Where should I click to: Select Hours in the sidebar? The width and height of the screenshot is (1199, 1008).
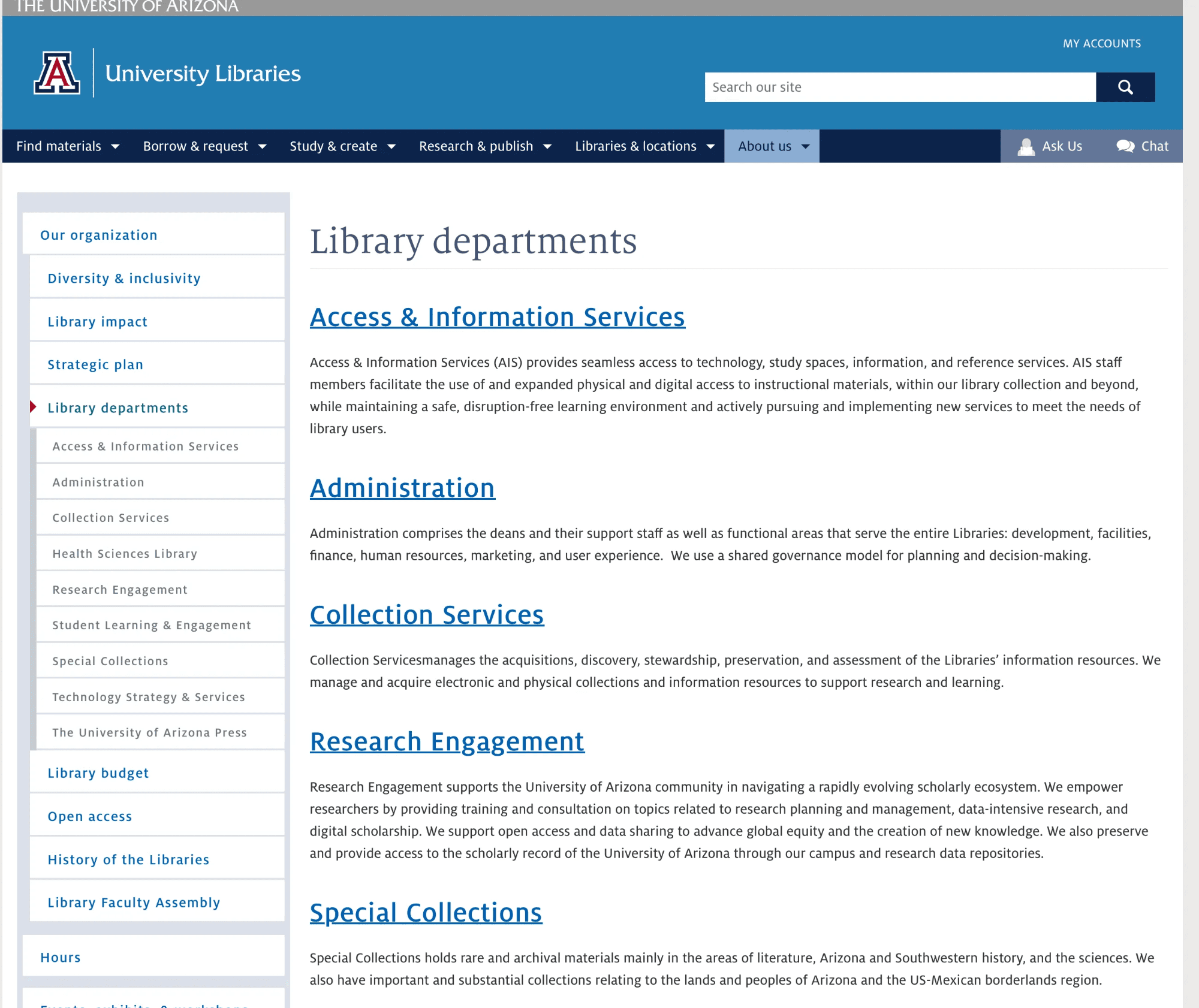pyautogui.click(x=153, y=956)
